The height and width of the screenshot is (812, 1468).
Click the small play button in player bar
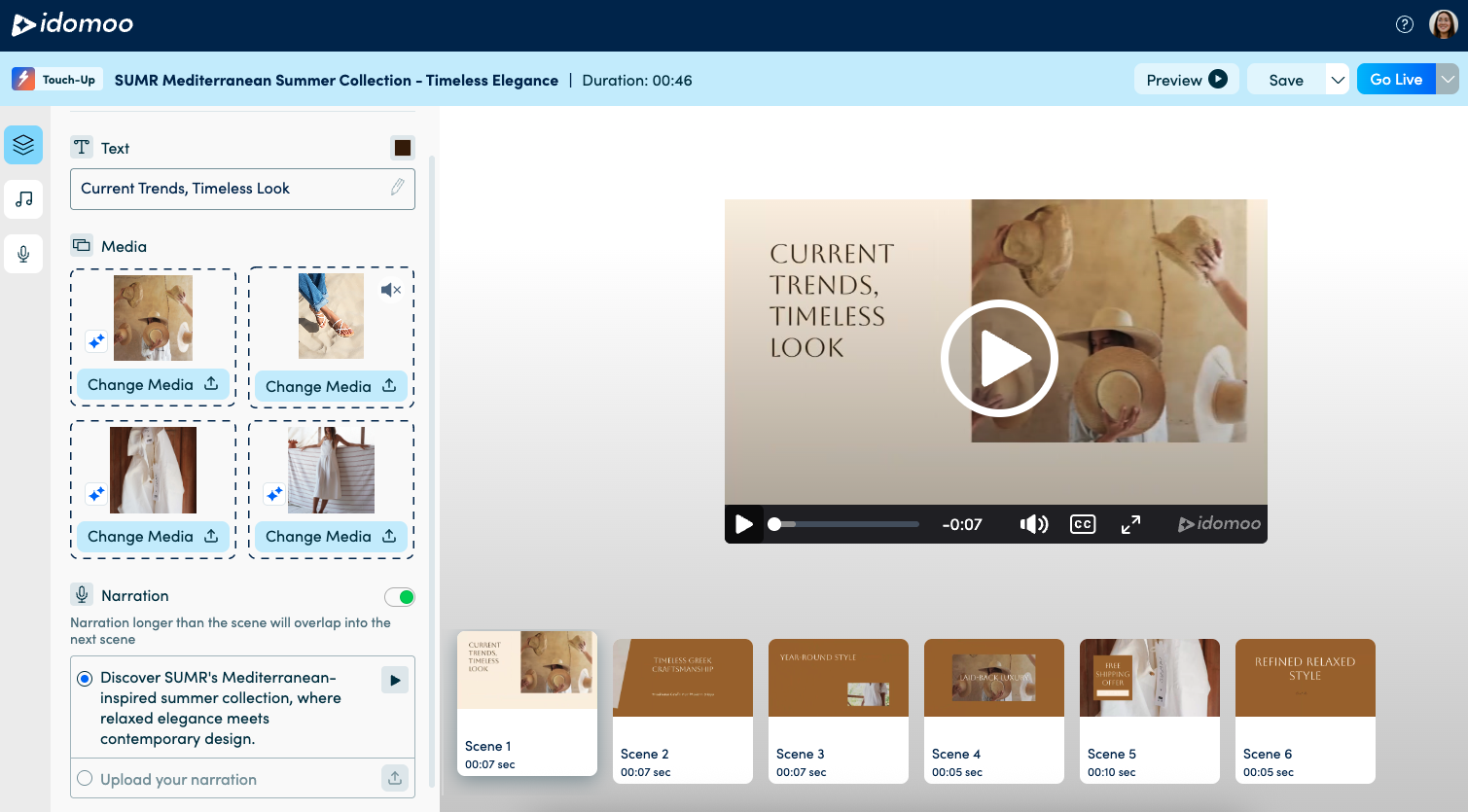(x=744, y=524)
